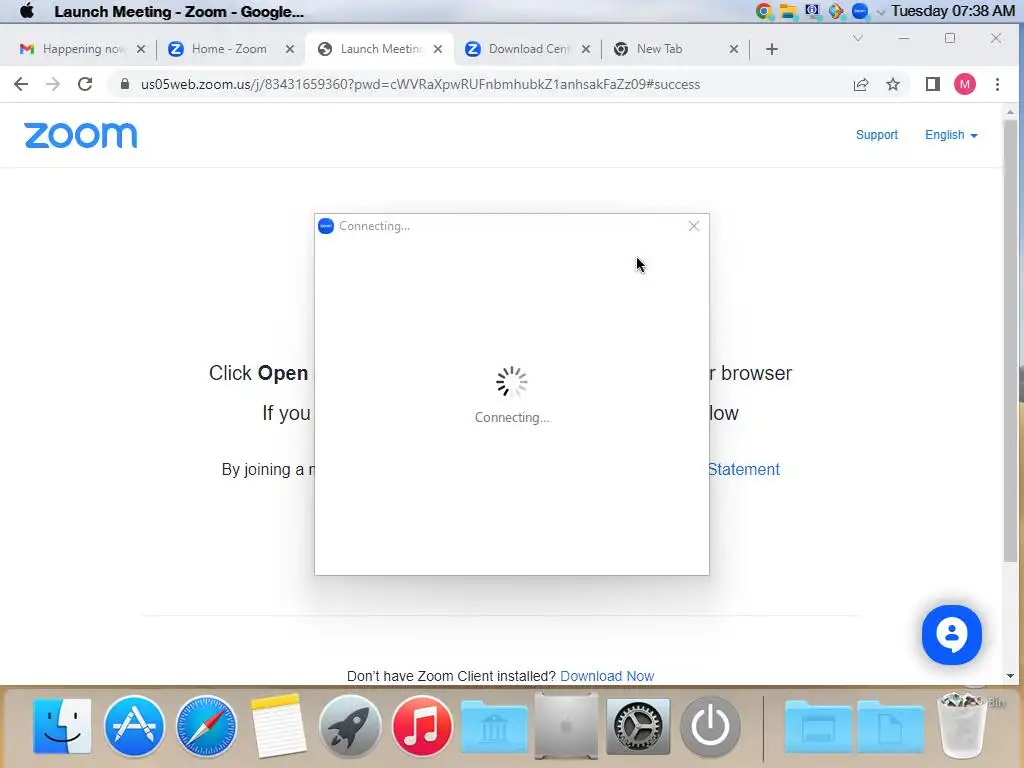Open a new browser tab with plus button
The image size is (1024, 768).
(x=772, y=49)
